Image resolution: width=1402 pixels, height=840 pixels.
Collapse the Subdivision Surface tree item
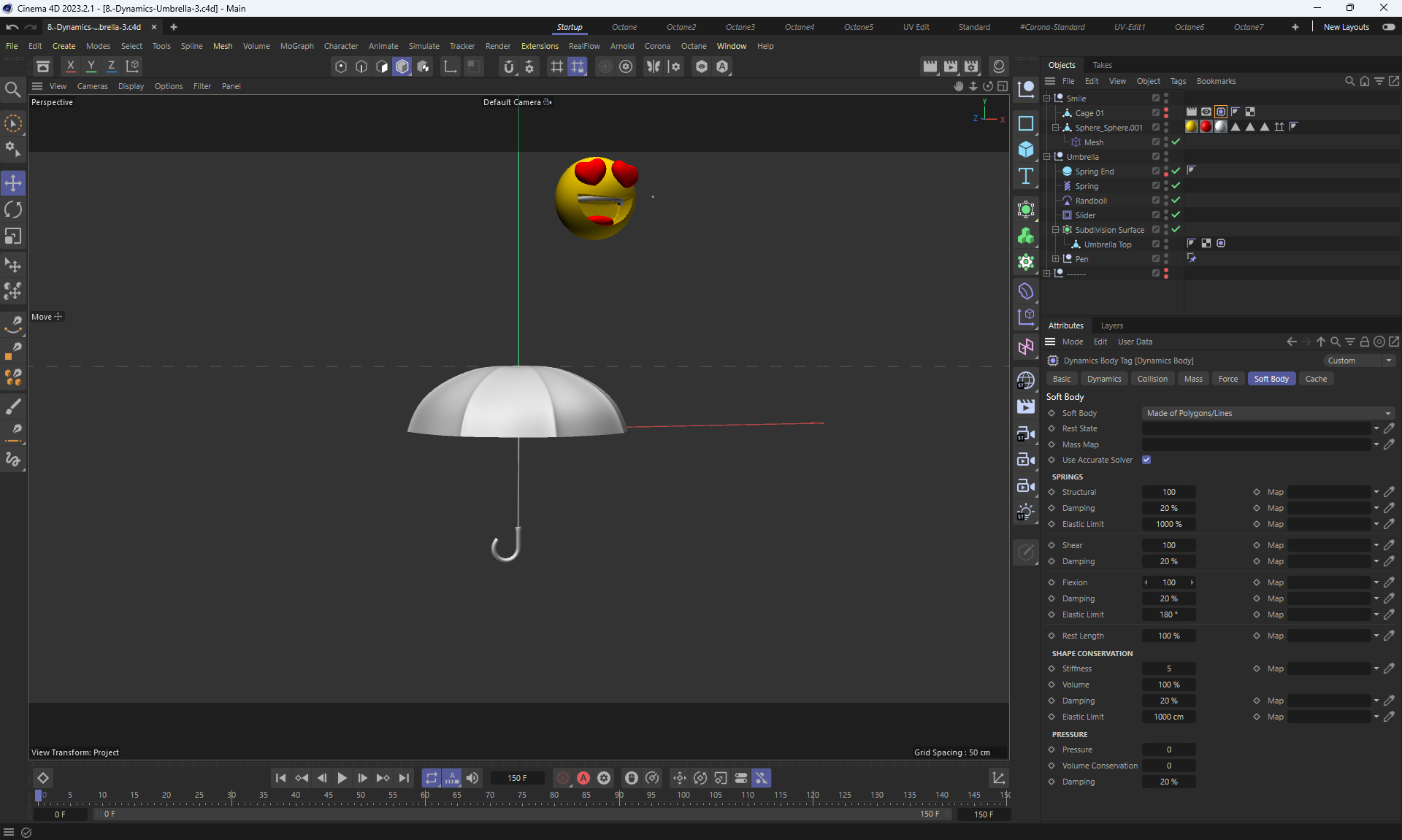[x=1055, y=230]
